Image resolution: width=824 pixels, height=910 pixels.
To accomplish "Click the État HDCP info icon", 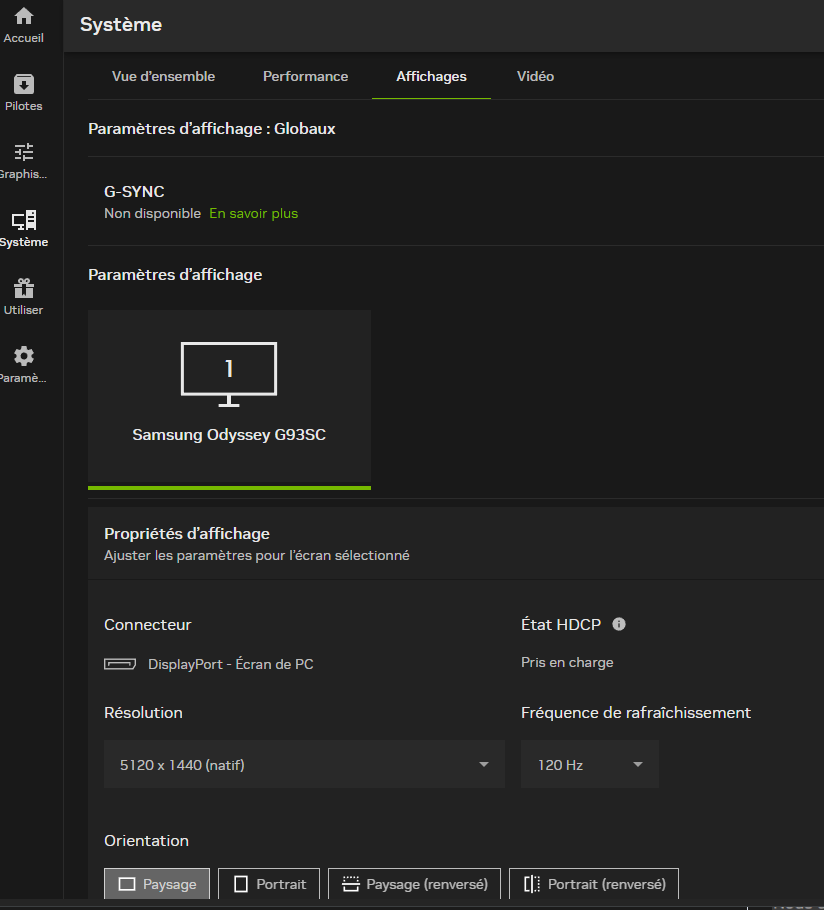I will [619, 625].
